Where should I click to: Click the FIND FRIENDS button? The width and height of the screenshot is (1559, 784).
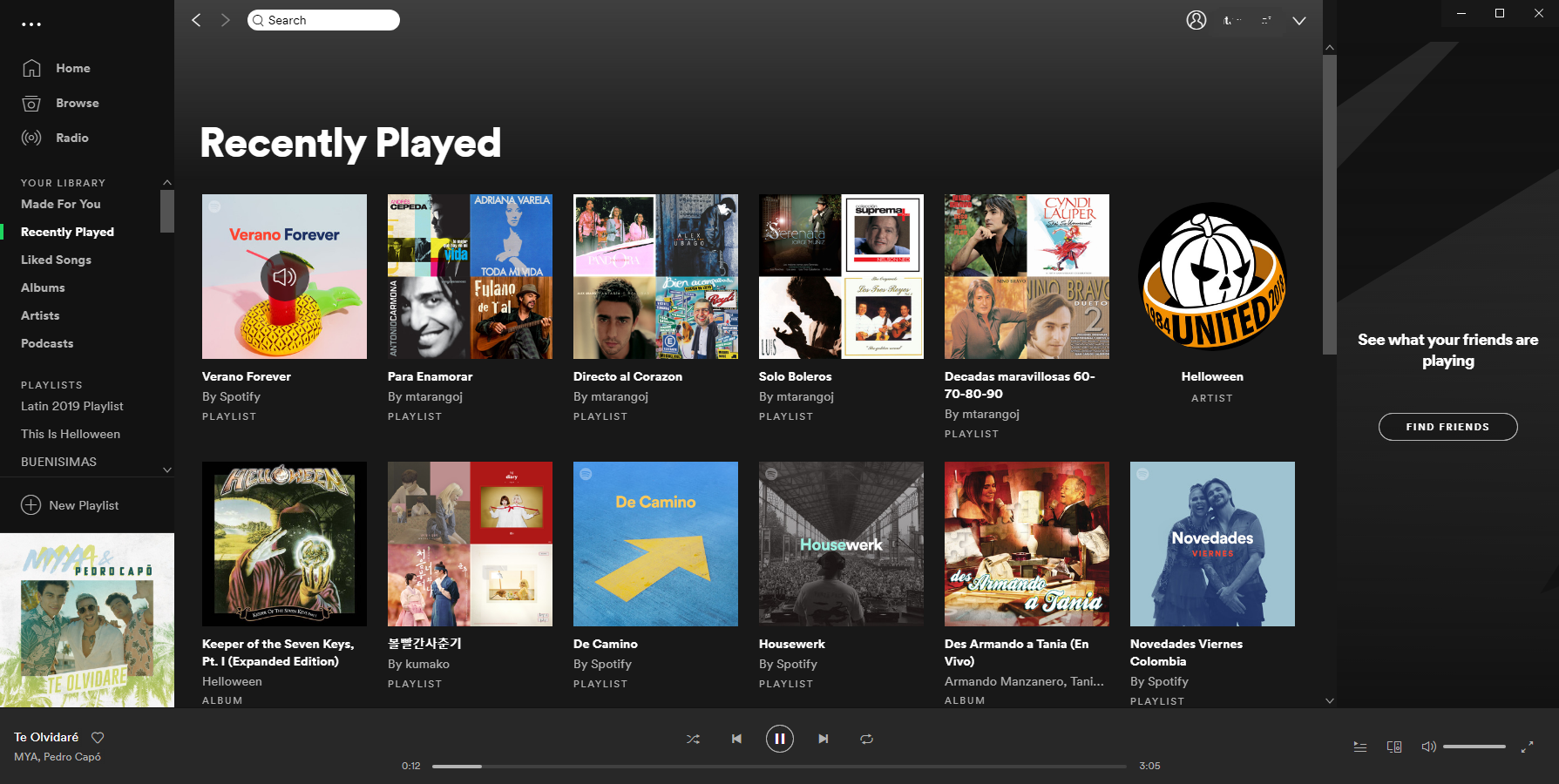click(1447, 427)
